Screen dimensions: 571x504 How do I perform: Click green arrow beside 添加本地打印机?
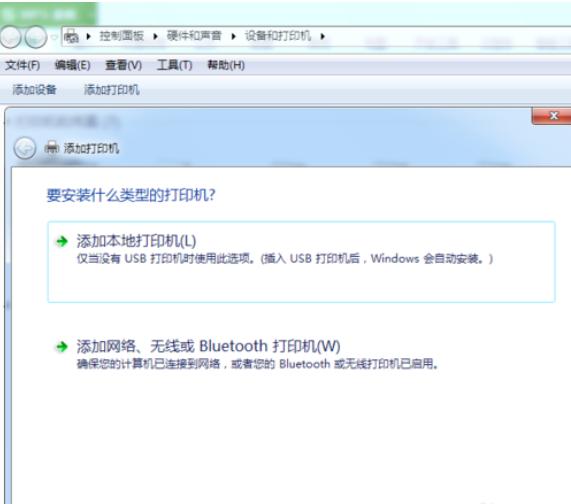click(62, 241)
